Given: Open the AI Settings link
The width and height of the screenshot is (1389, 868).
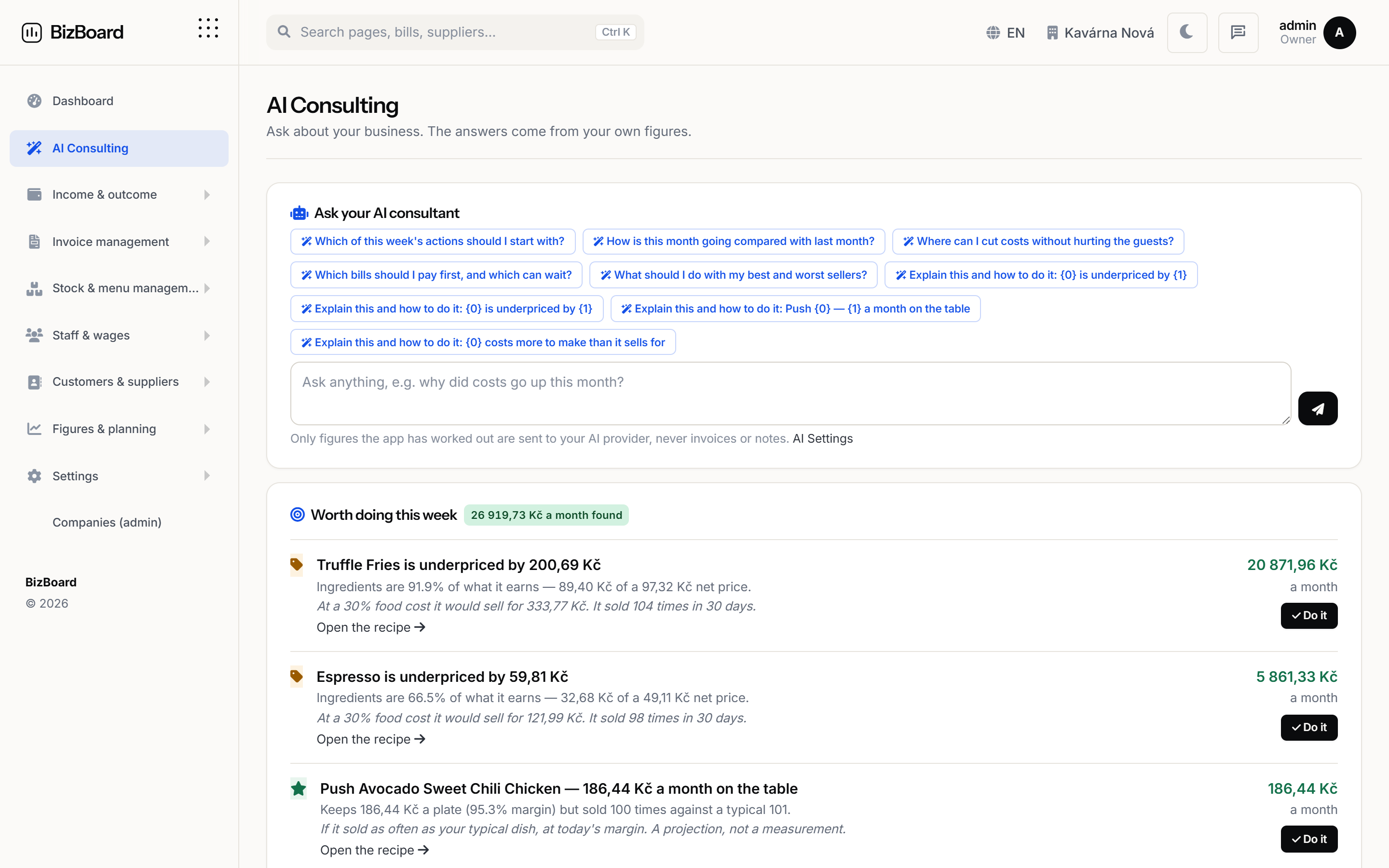Looking at the screenshot, I should [x=822, y=439].
